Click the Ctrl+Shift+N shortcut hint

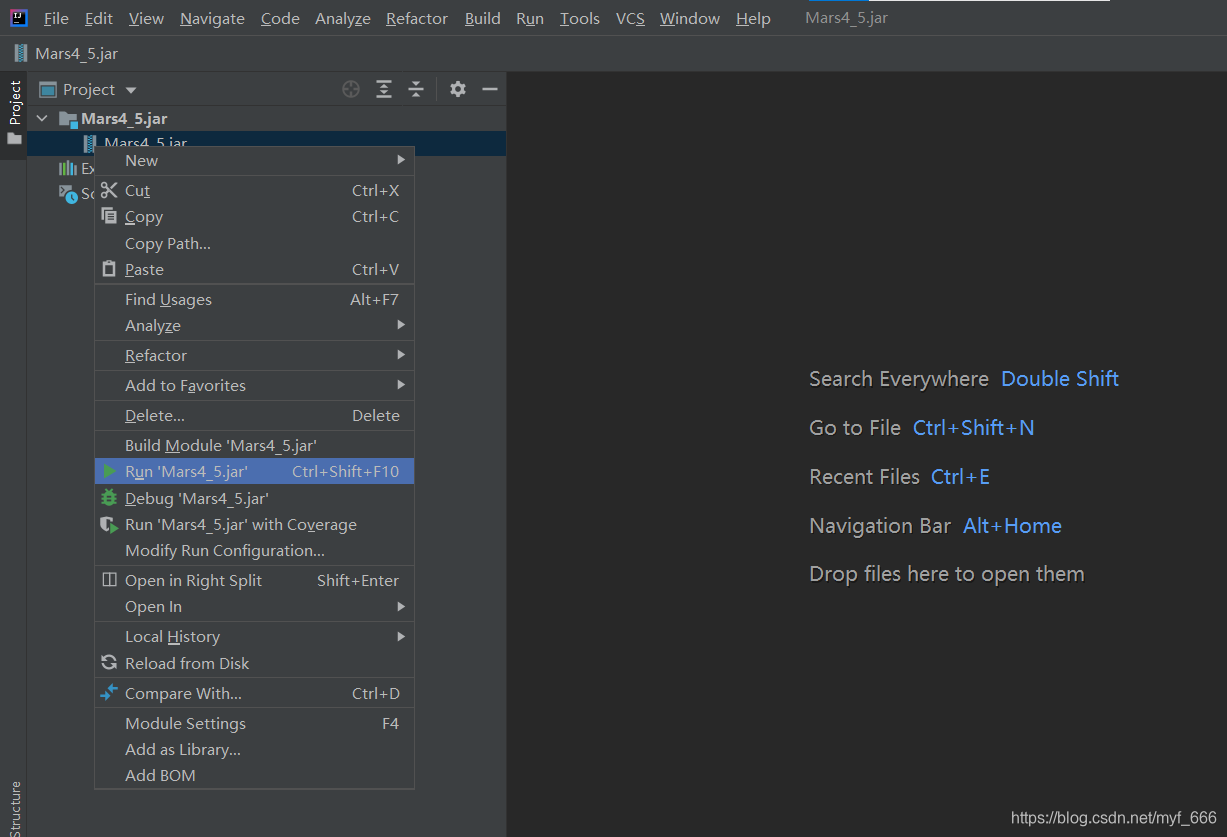pos(974,428)
